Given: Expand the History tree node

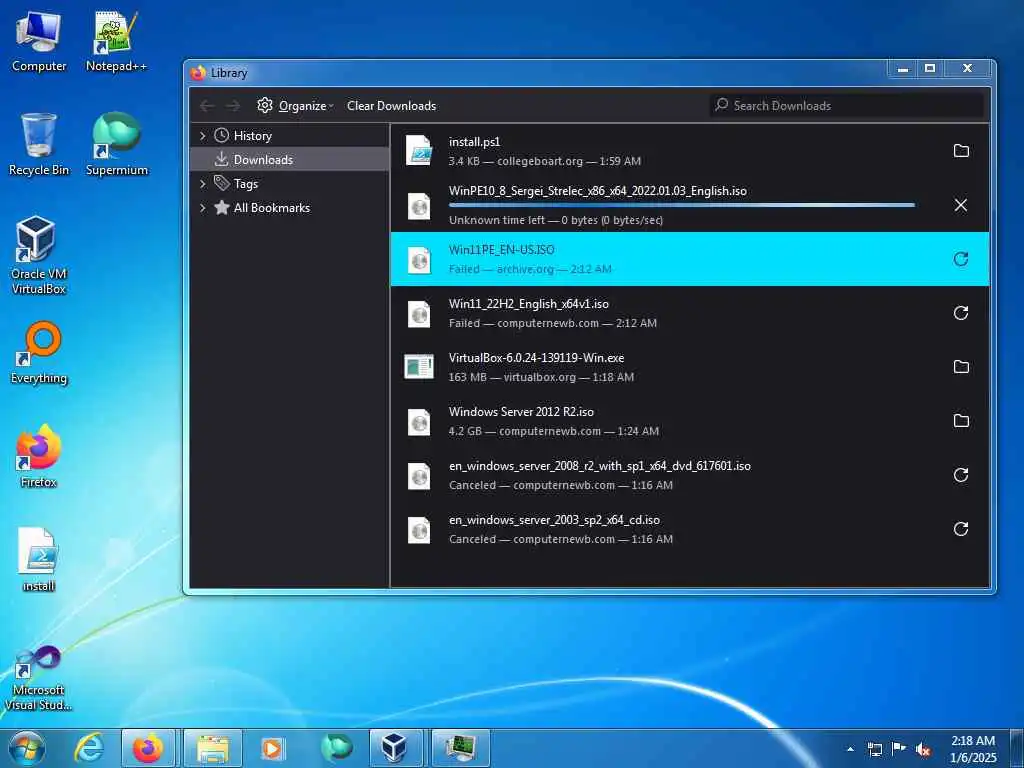Looking at the screenshot, I should (x=202, y=136).
